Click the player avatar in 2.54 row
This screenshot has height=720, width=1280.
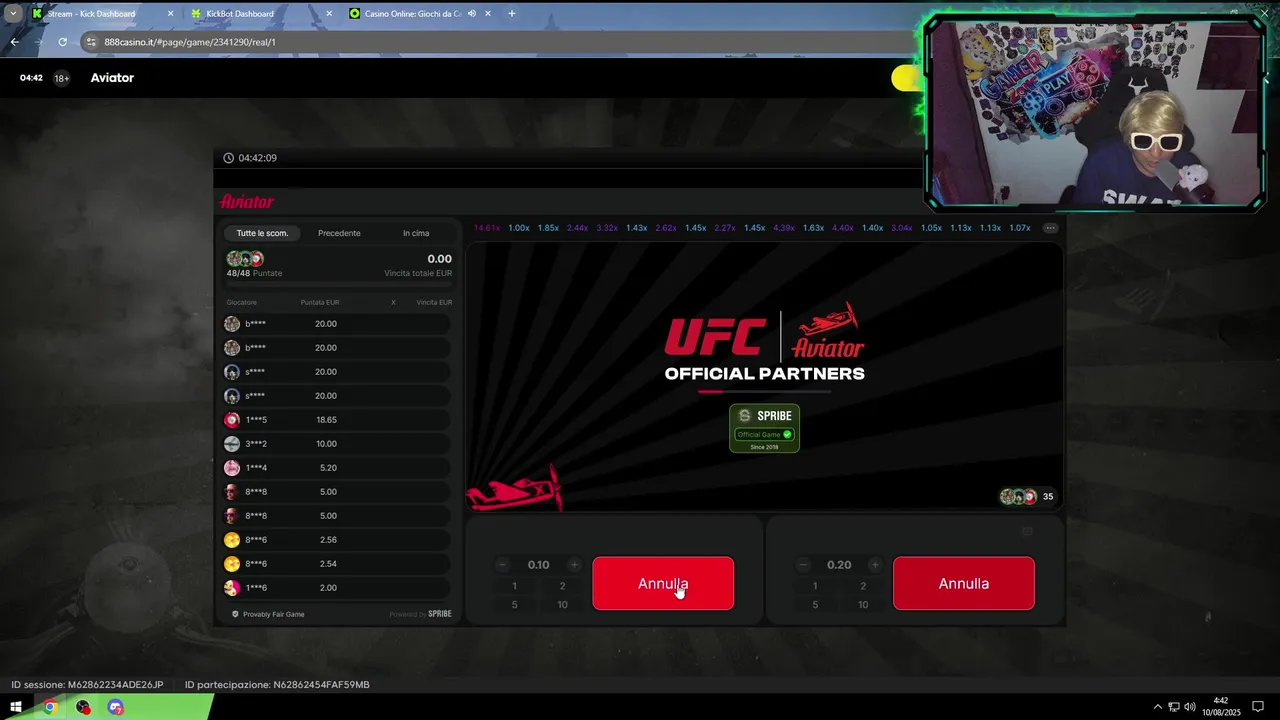coord(232,564)
